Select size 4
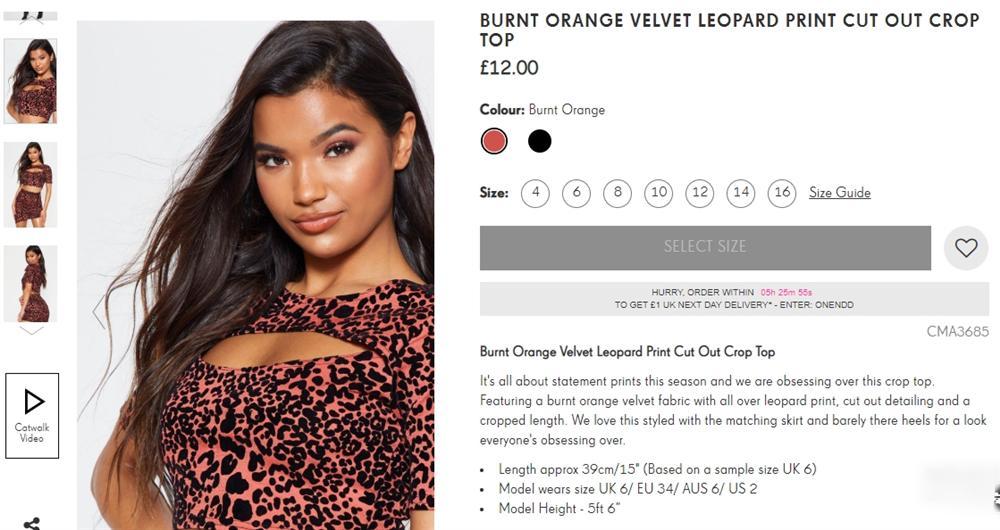The height and width of the screenshot is (530, 1000). pos(535,193)
